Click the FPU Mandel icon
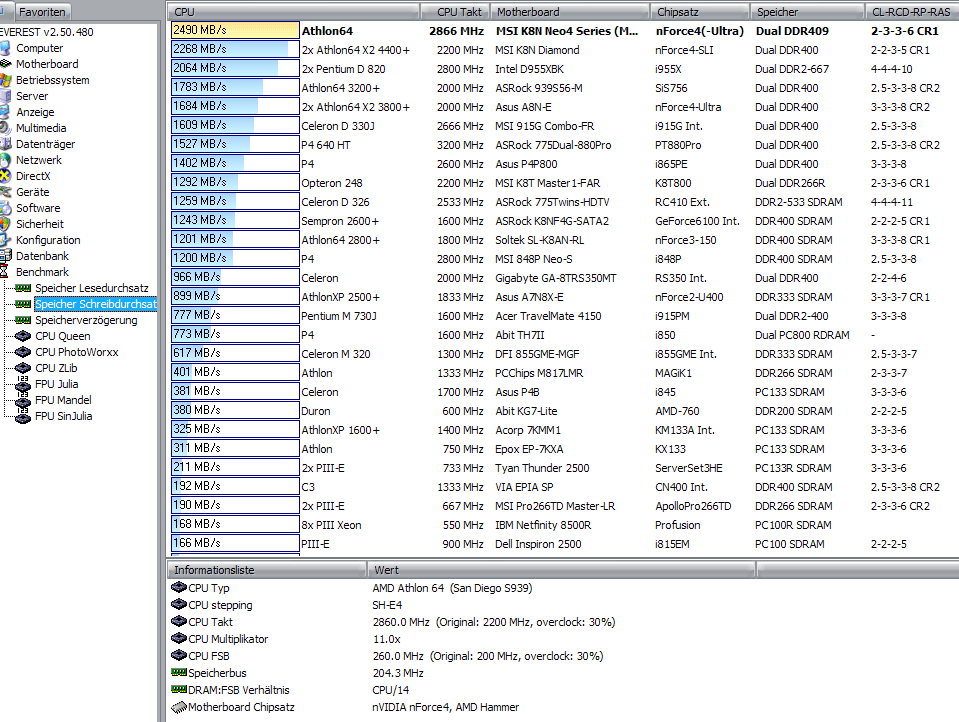 [23, 400]
